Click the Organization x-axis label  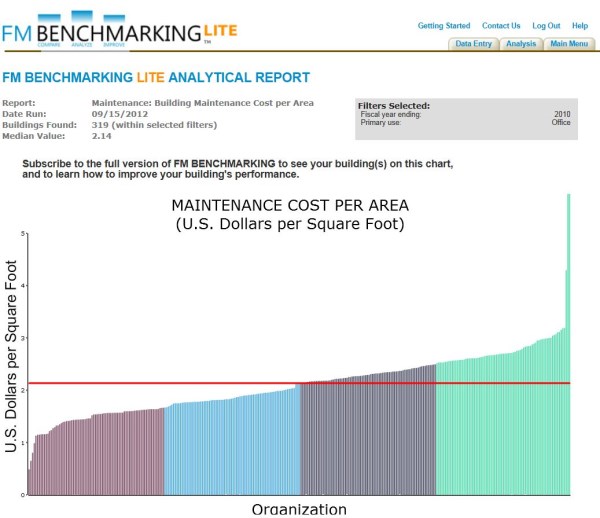tap(299, 510)
